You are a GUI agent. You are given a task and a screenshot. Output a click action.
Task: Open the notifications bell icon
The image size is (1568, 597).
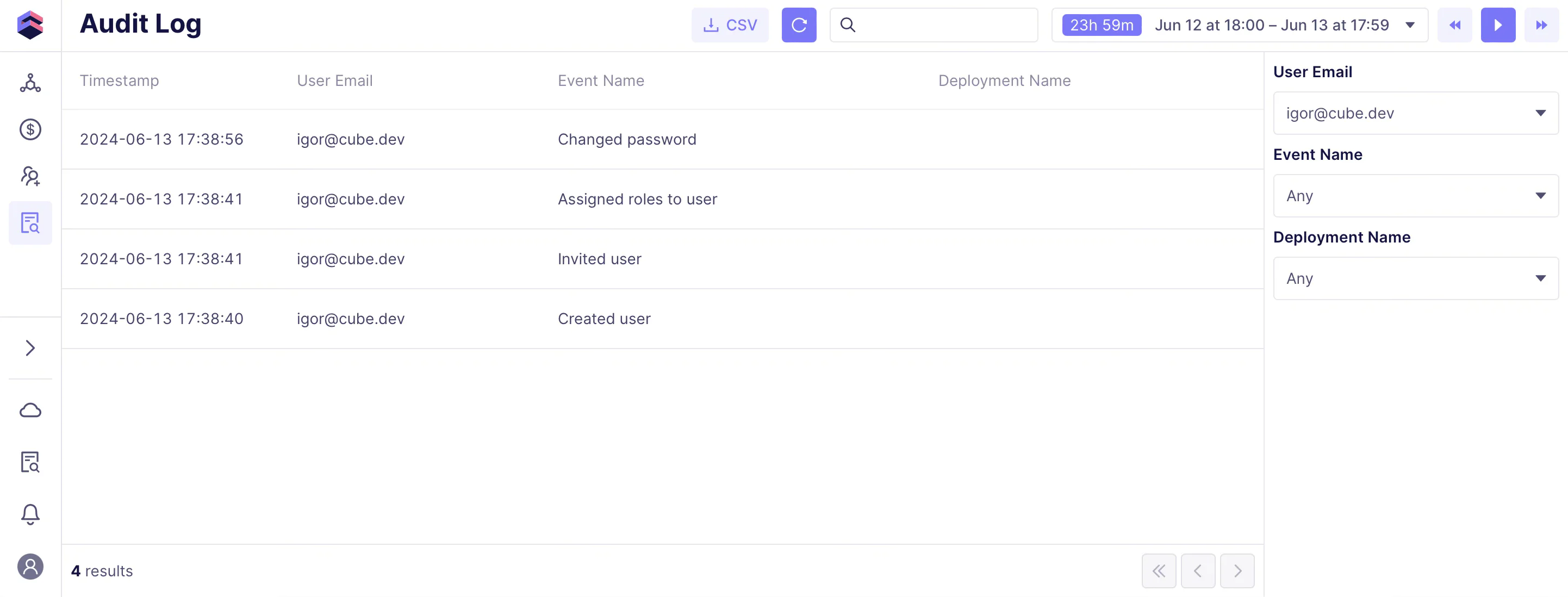[x=30, y=514]
